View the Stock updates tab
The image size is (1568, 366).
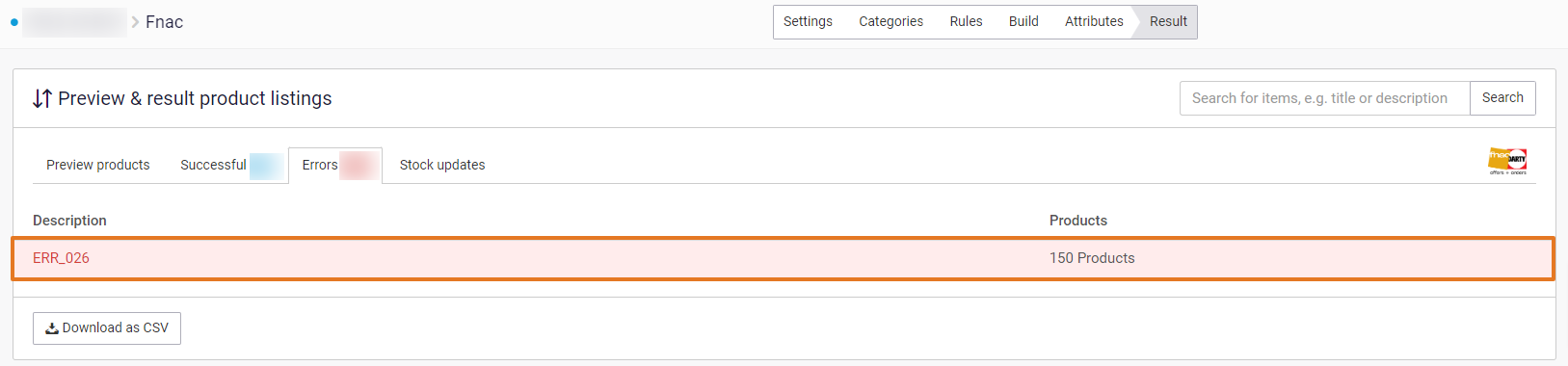[x=442, y=165]
